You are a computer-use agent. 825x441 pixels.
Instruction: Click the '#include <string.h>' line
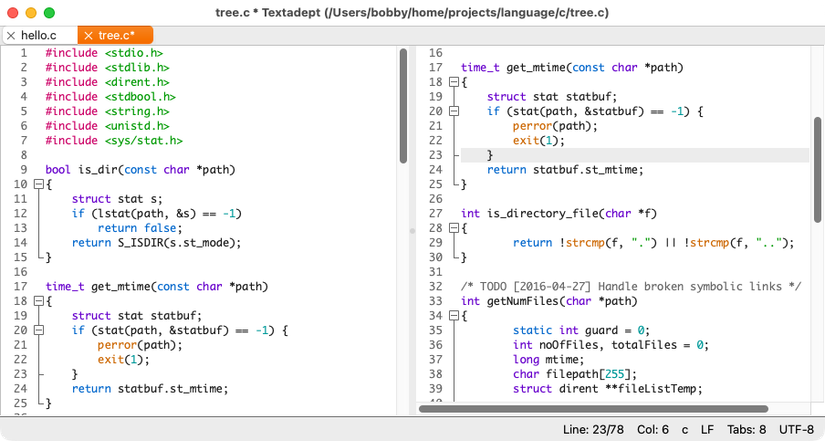(x=107, y=112)
